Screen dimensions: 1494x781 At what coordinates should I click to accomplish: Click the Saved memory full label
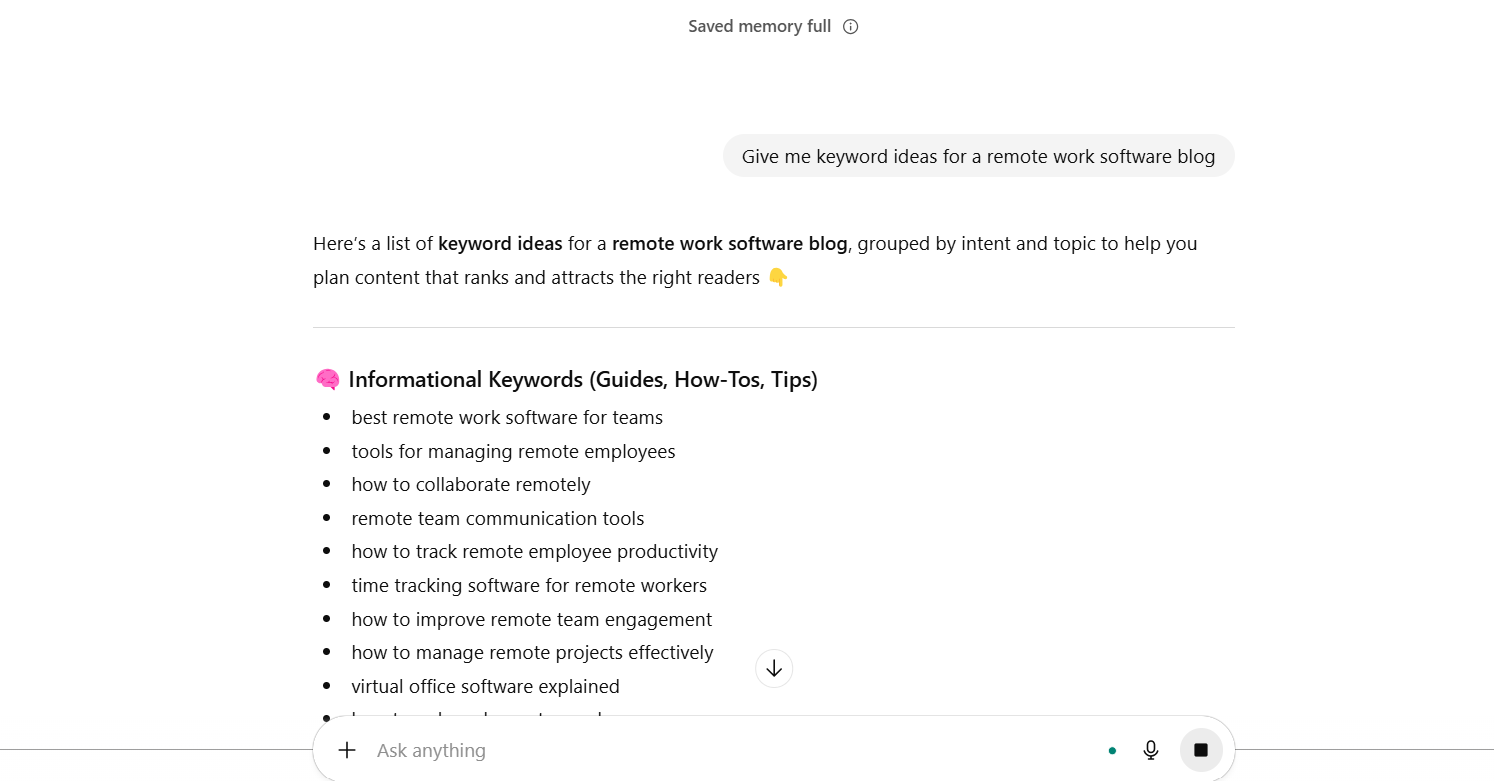point(758,26)
